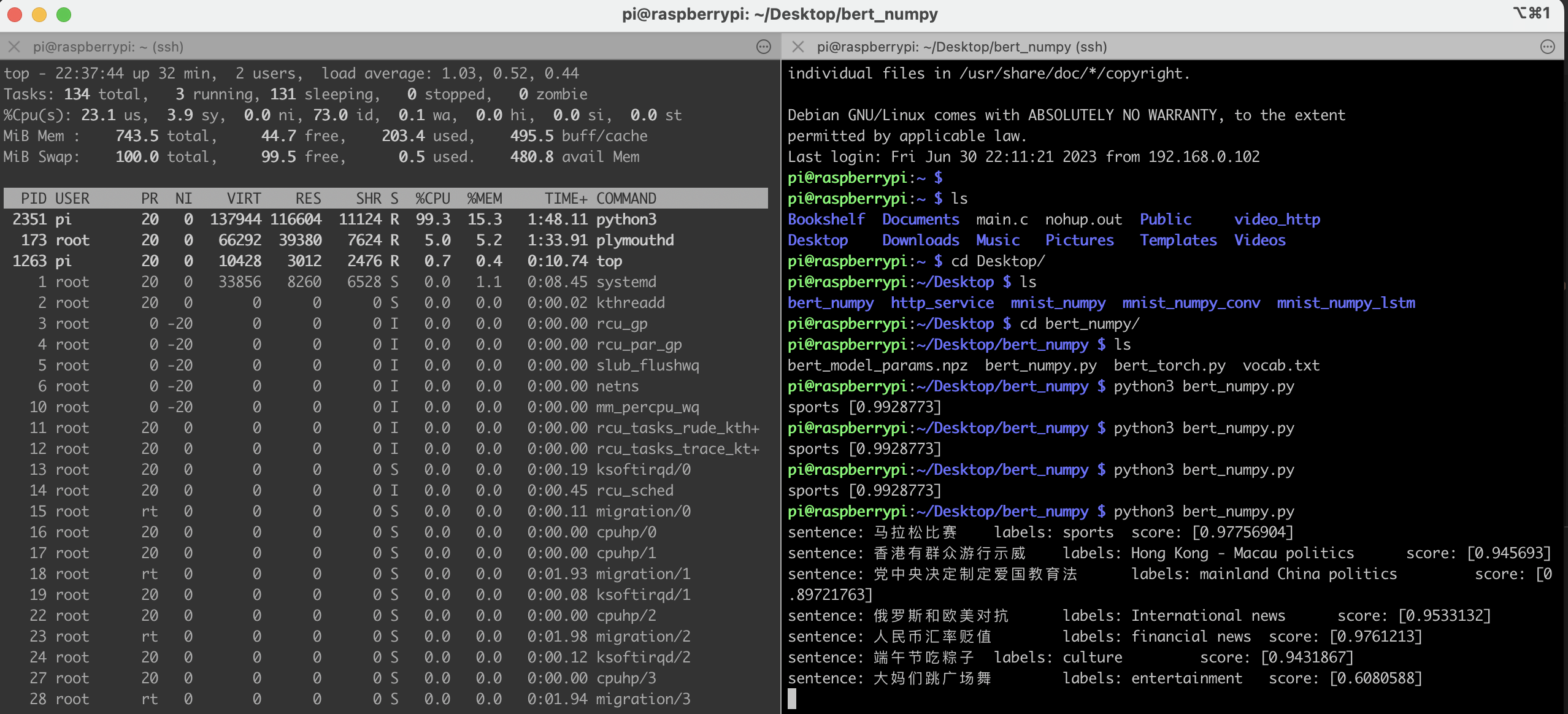Click 'vocab.txt' file name
Viewport: 1568px width, 714px height.
(1282, 366)
